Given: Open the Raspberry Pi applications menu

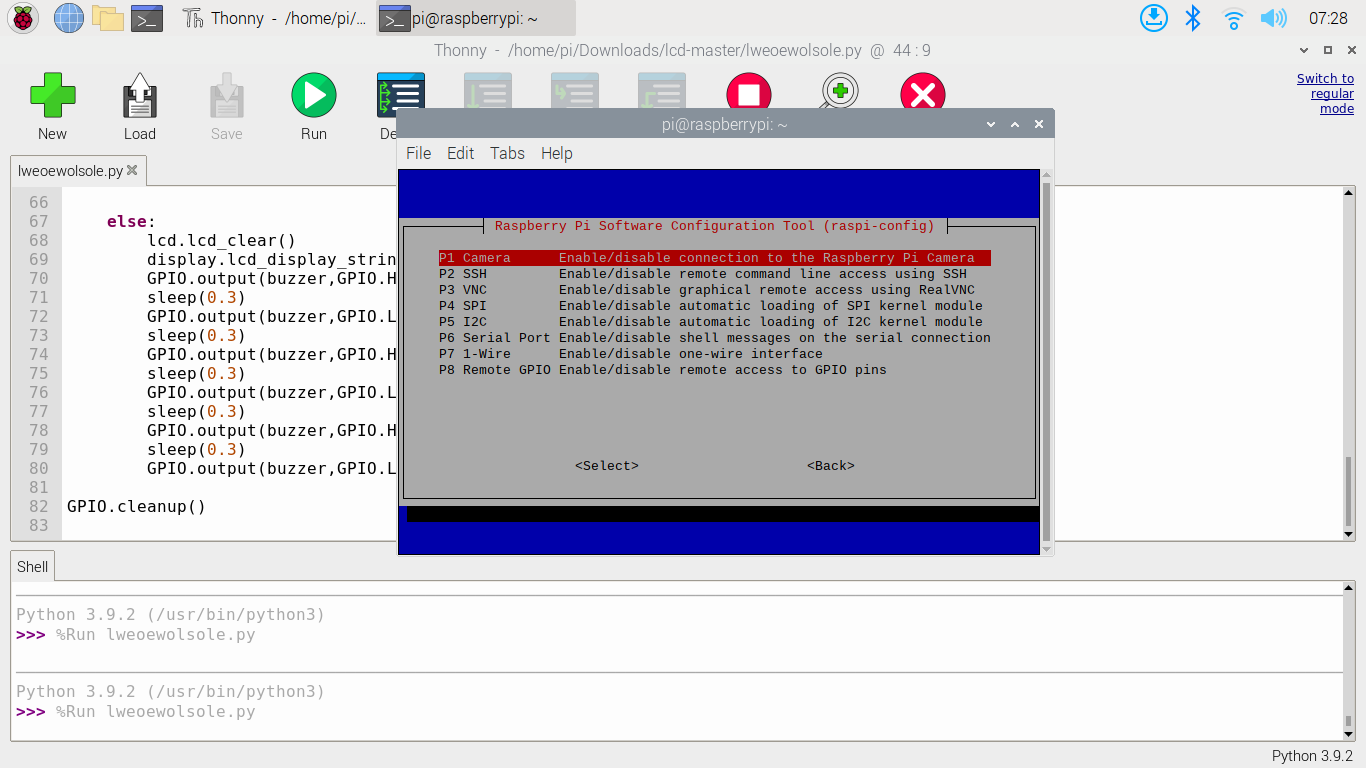Looking at the screenshot, I should coord(23,18).
